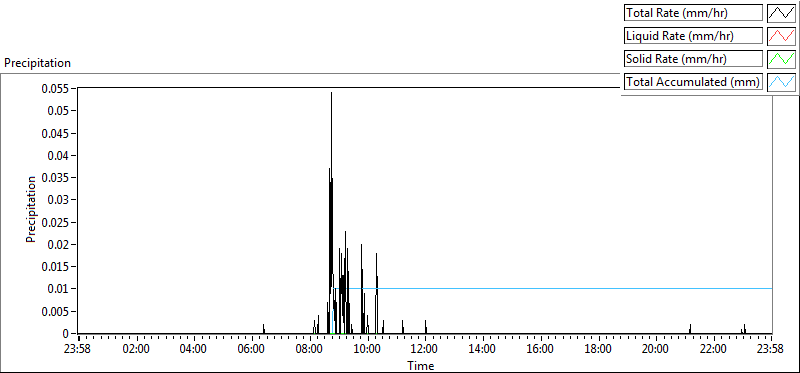Click the small spike near 21:00
Screen dimensions: 800x373
pyautogui.click(x=690, y=328)
